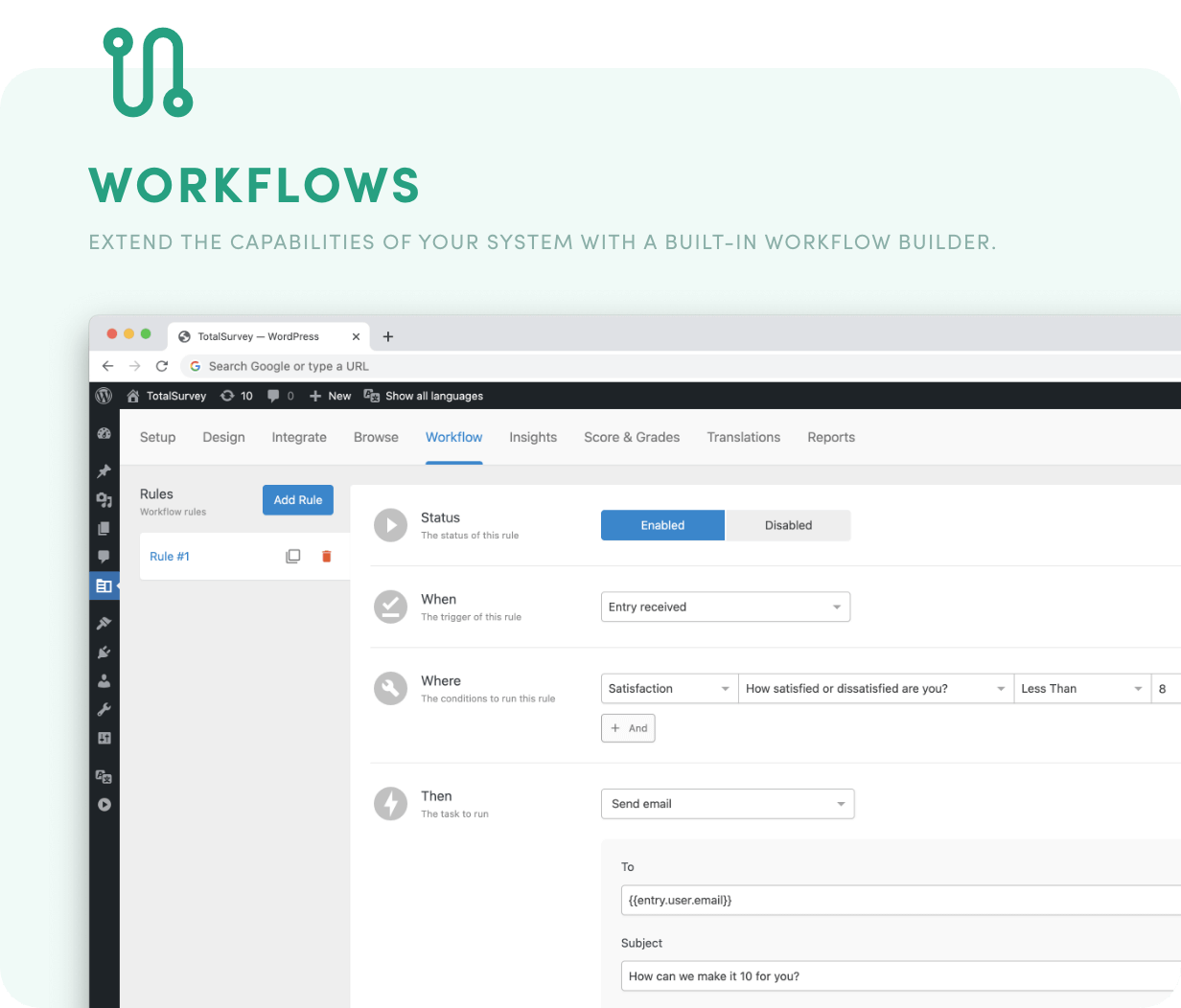Open the Media icon in sidebar
This screenshot has width=1181, height=1008.
click(104, 500)
